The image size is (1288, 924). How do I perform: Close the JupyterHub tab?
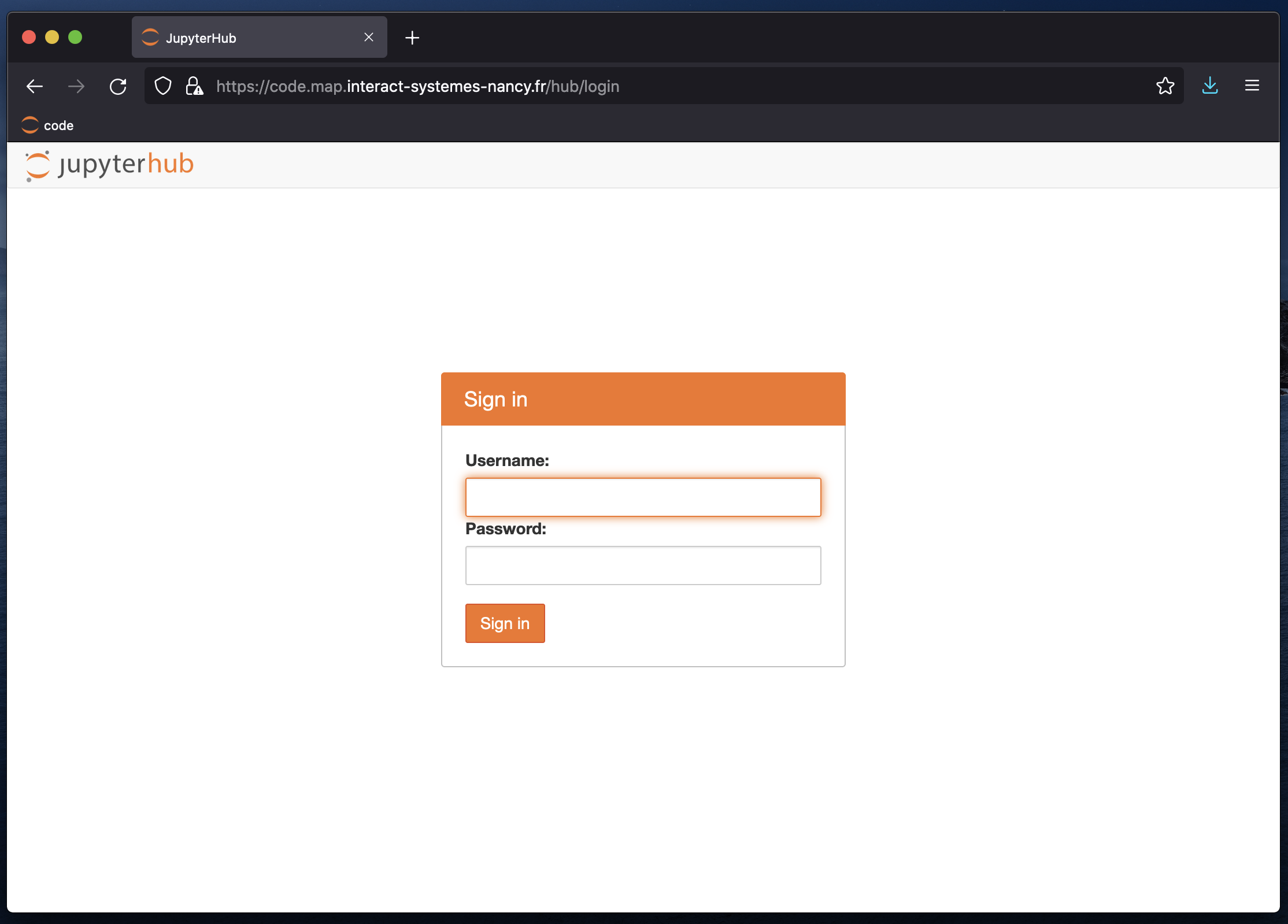[369, 38]
